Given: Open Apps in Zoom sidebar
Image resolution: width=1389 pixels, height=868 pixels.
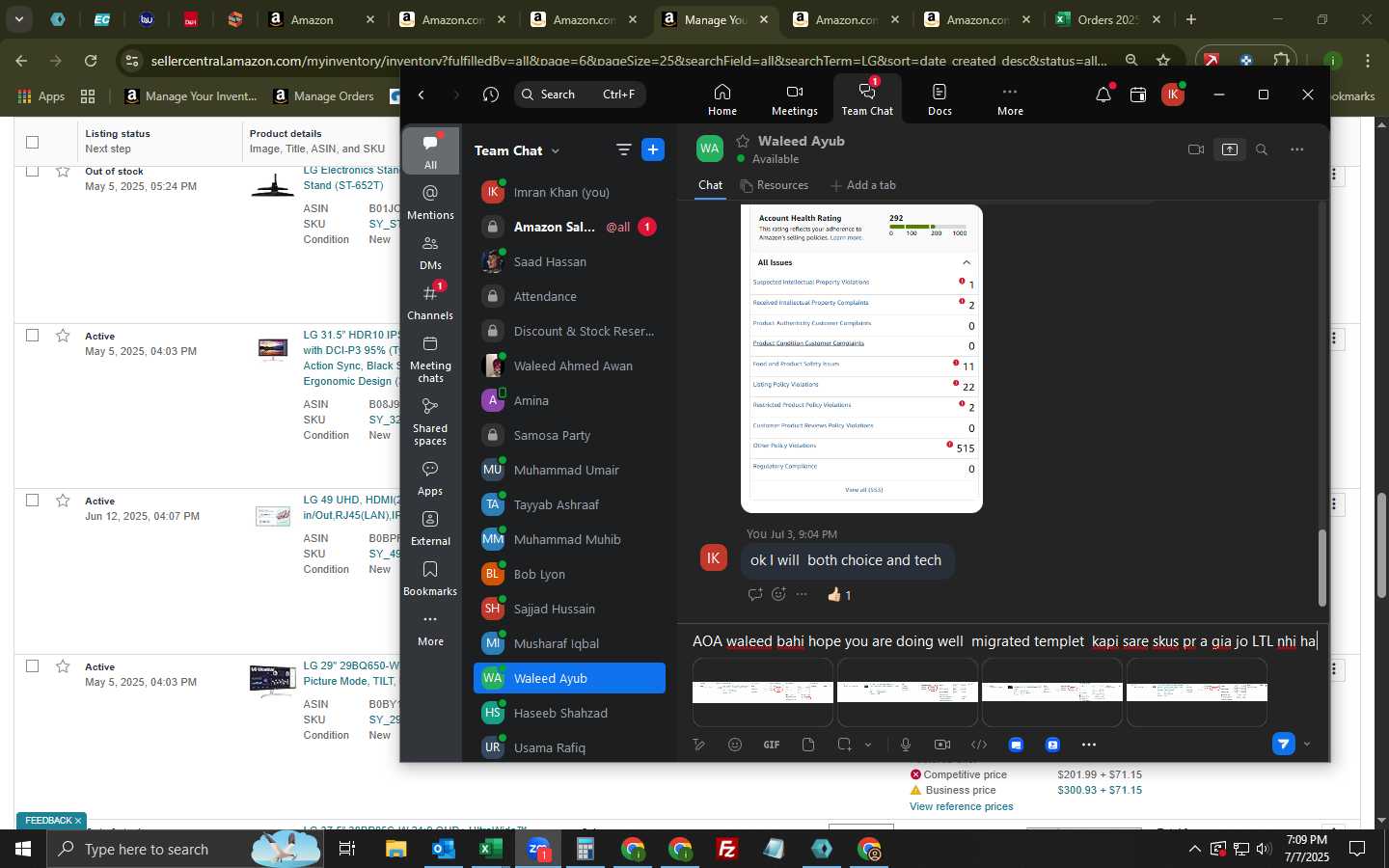Looking at the screenshot, I should click(430, 478).
